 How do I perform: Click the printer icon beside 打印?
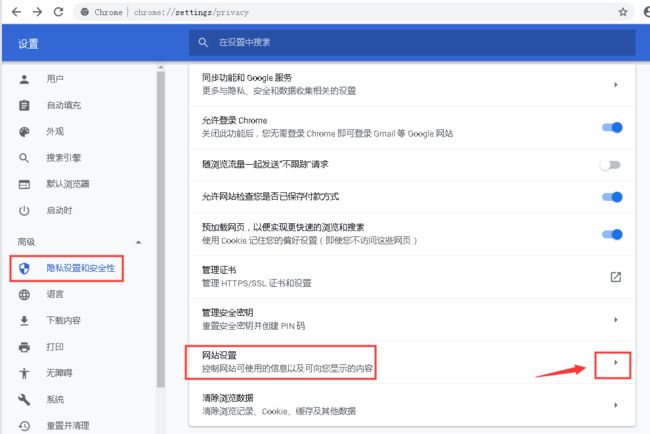point(24,347)
